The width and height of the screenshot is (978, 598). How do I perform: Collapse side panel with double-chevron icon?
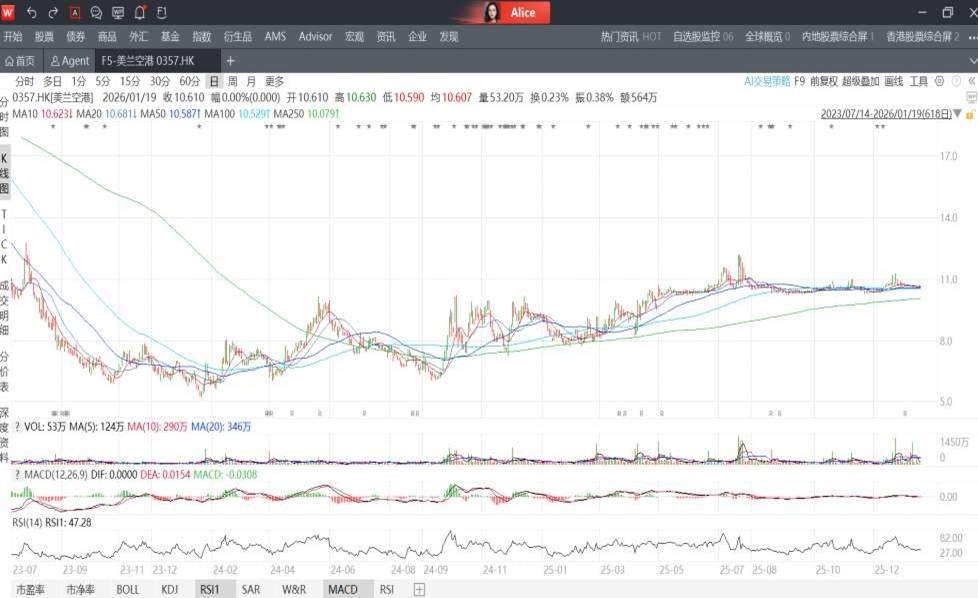coord(971,81)
